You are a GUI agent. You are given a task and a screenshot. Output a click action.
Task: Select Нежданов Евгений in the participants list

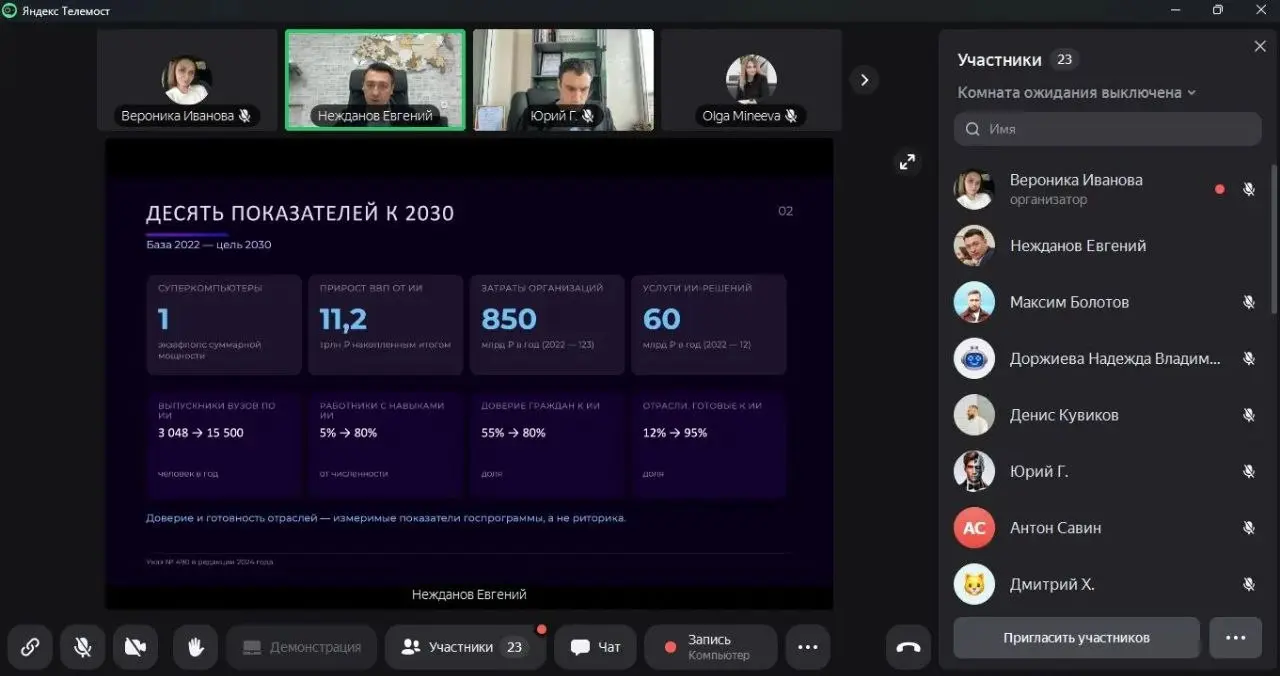[x=1107, y=246]
